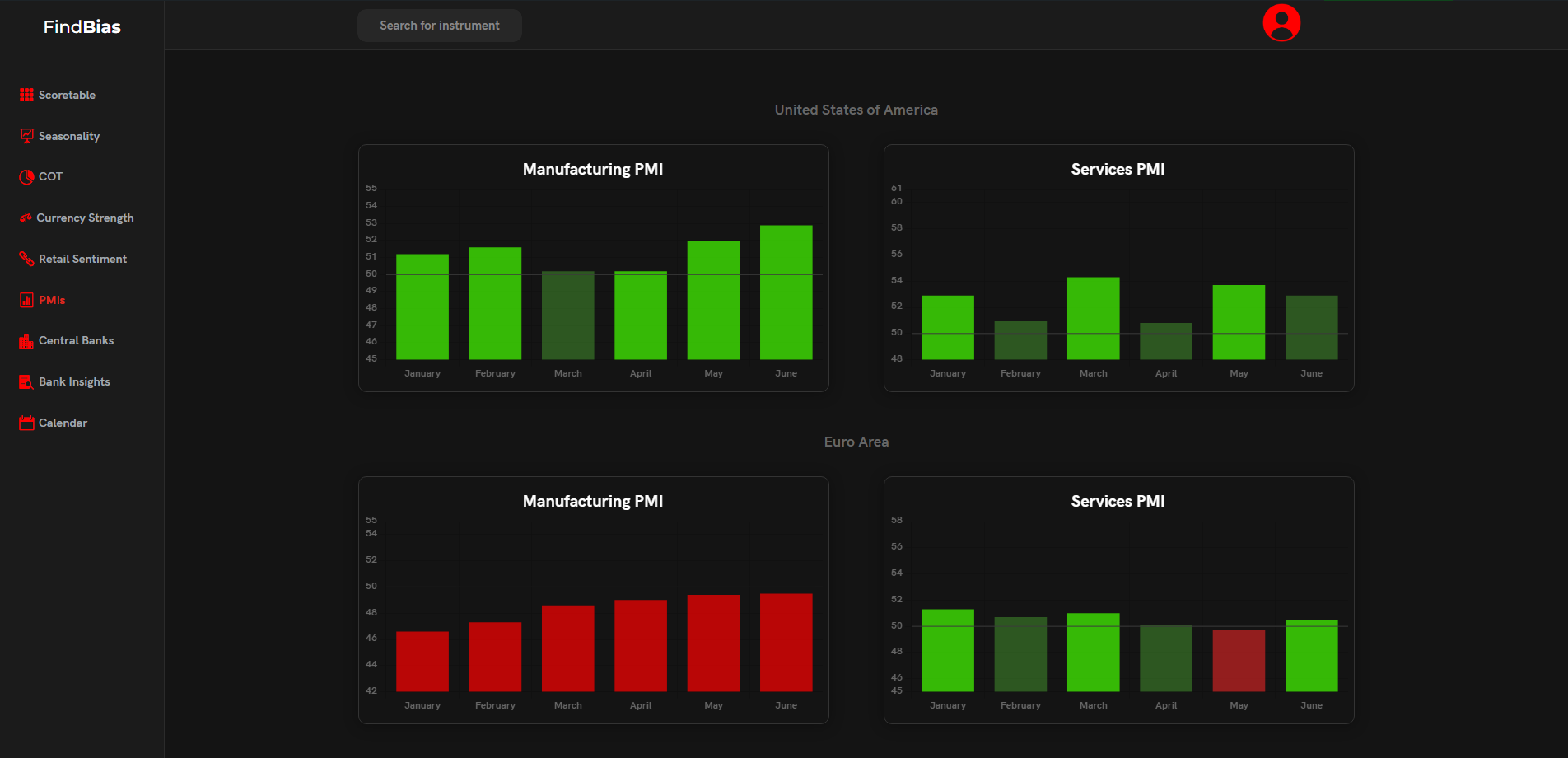The image size is (1568, 758).
Task: Focus the Search for instrument field
Action: pos(439,26)
